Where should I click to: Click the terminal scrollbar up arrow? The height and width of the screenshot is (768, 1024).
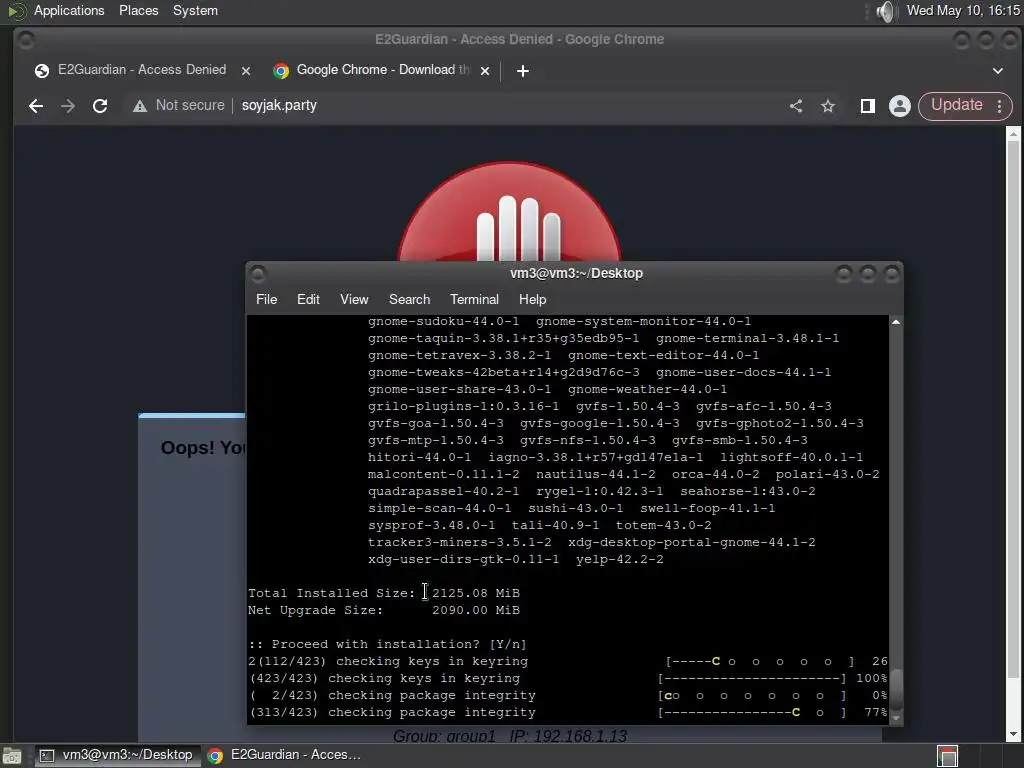896,322
